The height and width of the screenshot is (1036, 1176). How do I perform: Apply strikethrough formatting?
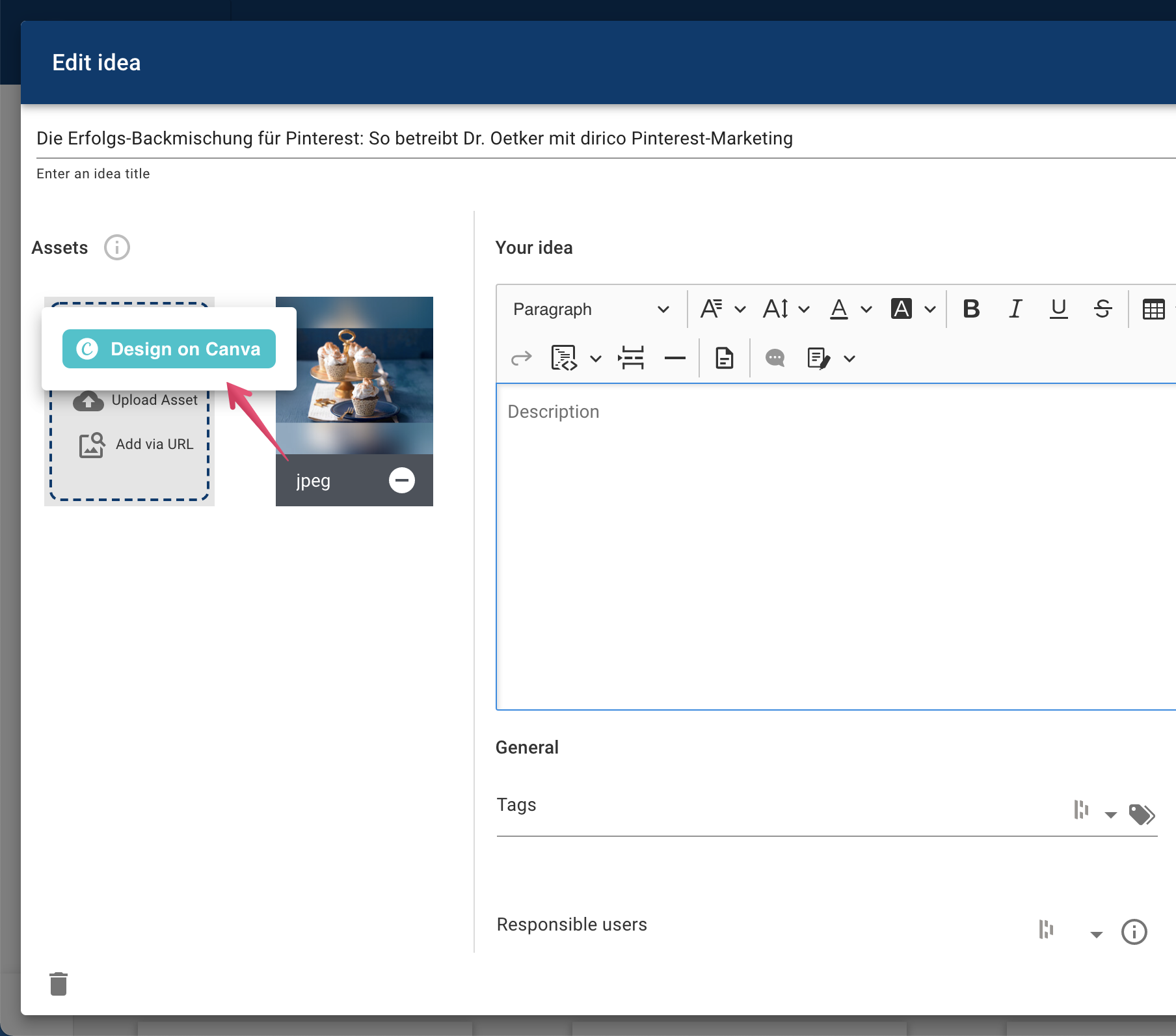point(1102,309)
